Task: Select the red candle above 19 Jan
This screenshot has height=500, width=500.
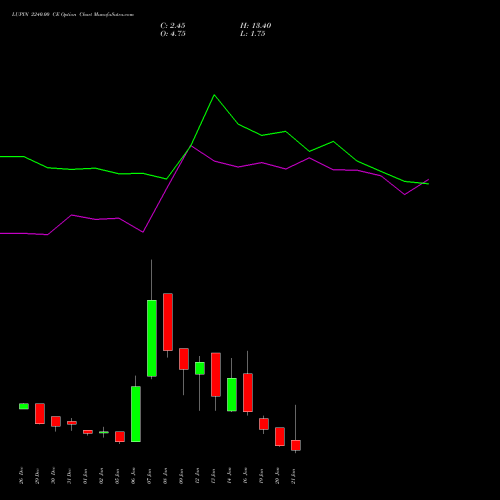Action: click(x=264, y=424)
